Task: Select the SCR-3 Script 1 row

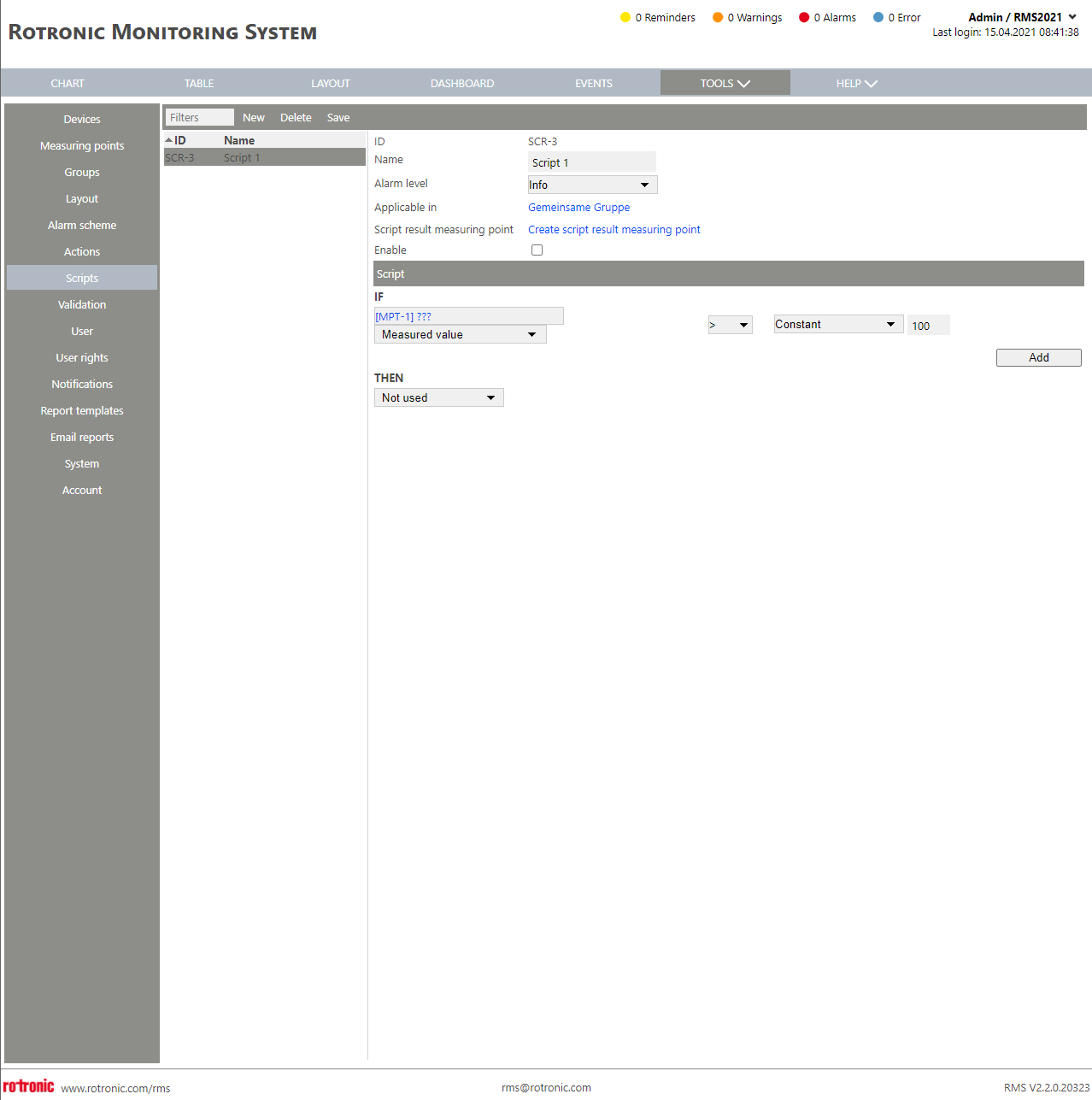Action: point(265,157)
